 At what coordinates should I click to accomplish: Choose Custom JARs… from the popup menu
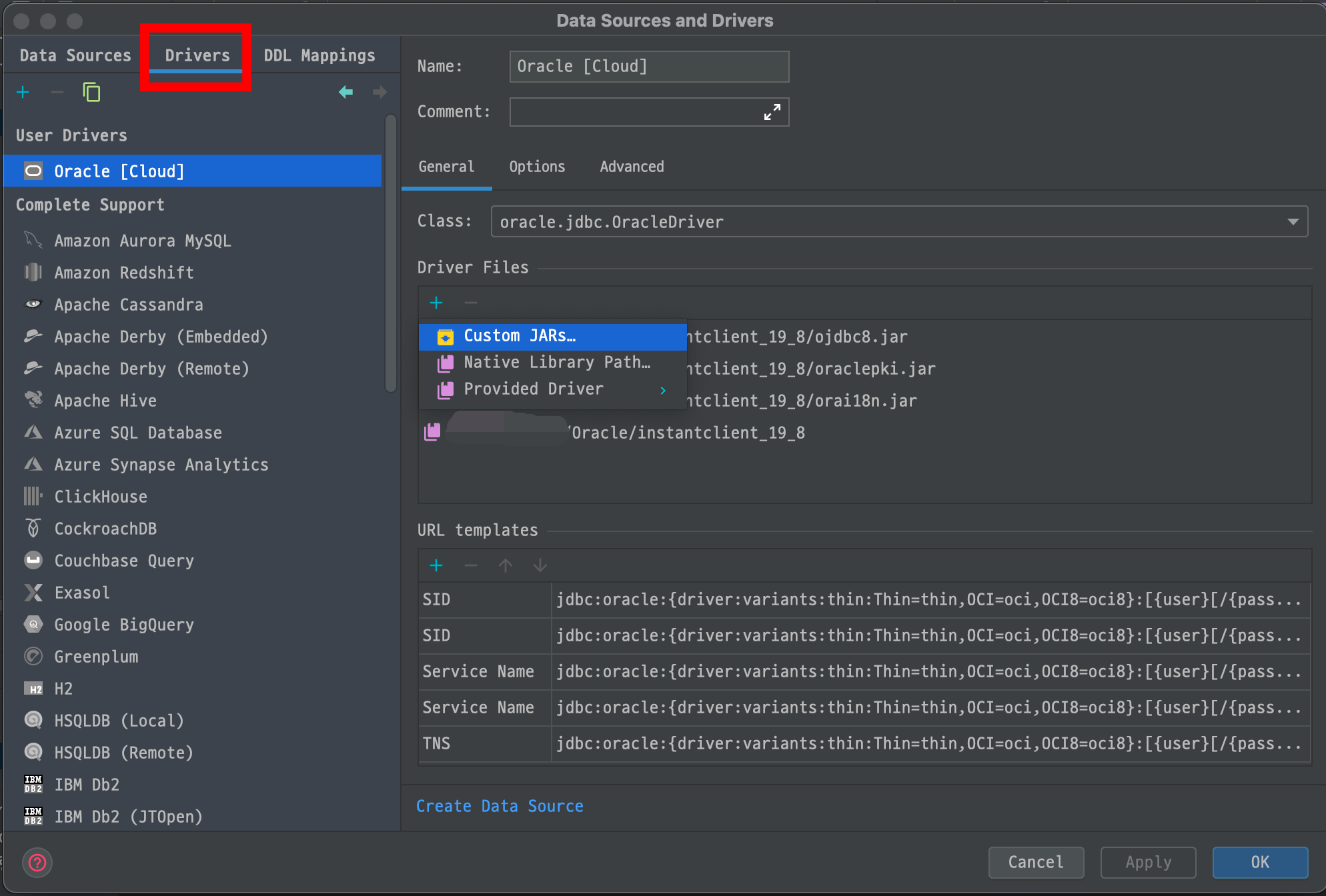pyautogui.click(x=553, y=336)
